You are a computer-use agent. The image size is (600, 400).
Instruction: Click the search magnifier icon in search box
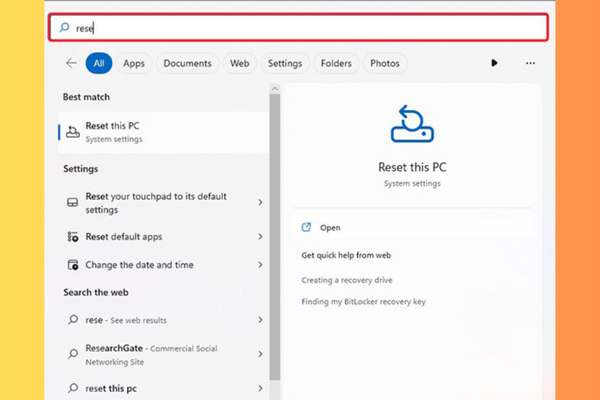click(64, 28)
